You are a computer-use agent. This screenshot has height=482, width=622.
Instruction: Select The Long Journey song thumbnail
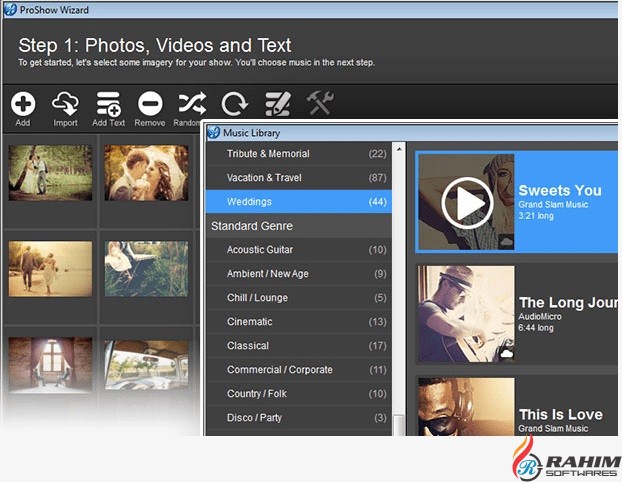tap(466, 313)
